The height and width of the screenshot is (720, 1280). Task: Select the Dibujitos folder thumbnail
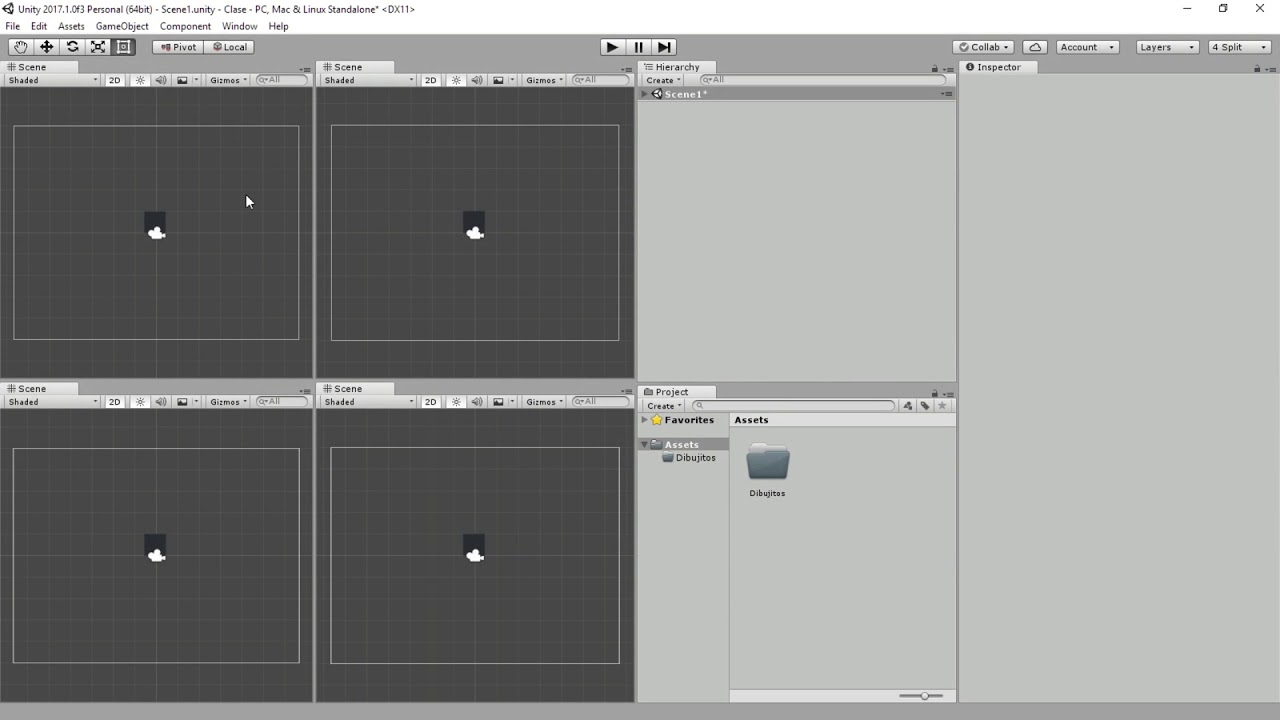coord(768,470)
